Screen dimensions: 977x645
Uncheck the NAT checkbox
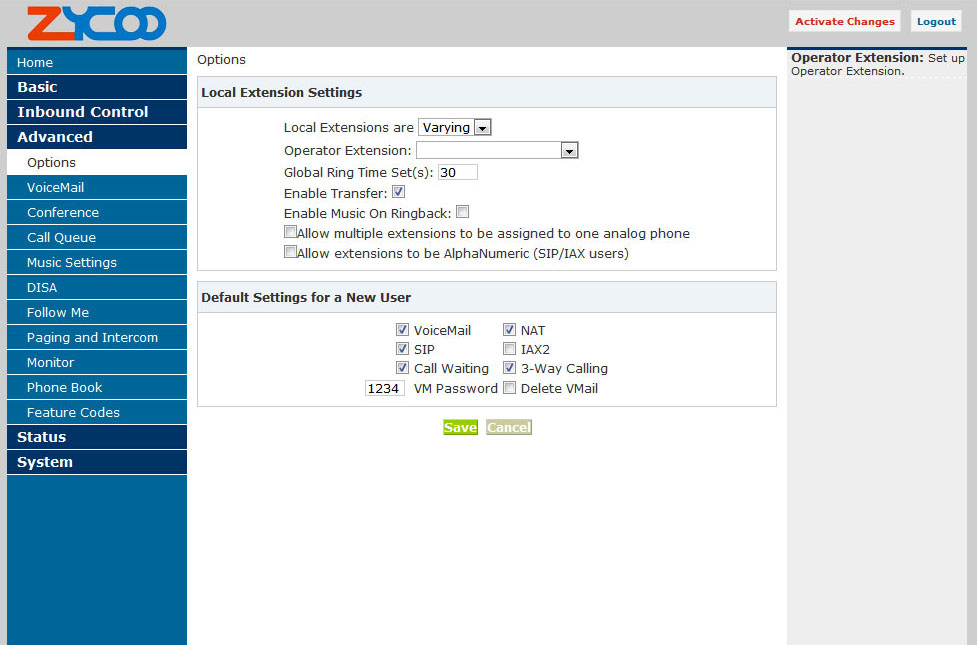click(509, 330)
